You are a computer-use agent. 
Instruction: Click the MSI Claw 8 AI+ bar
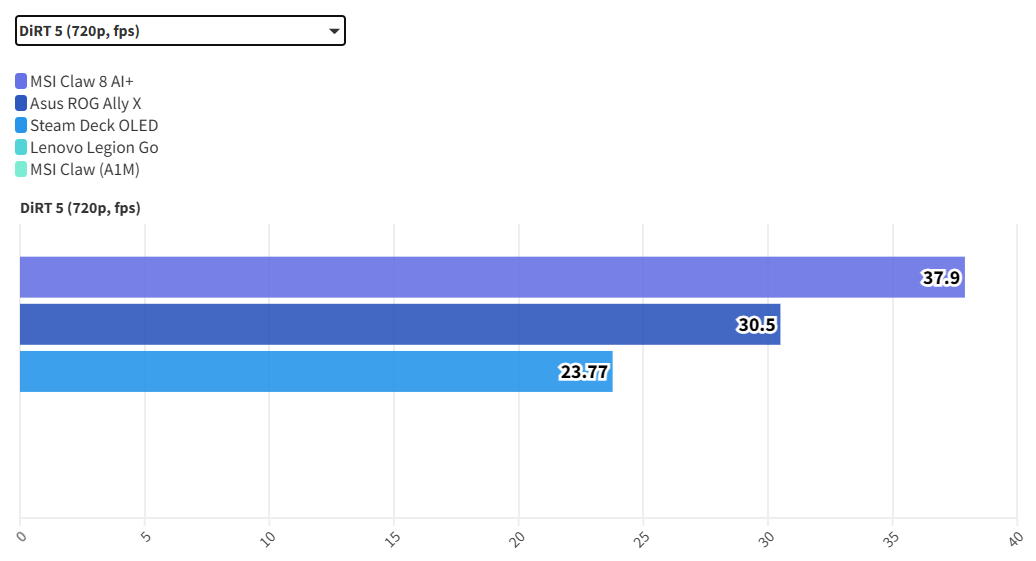[470, 277]
